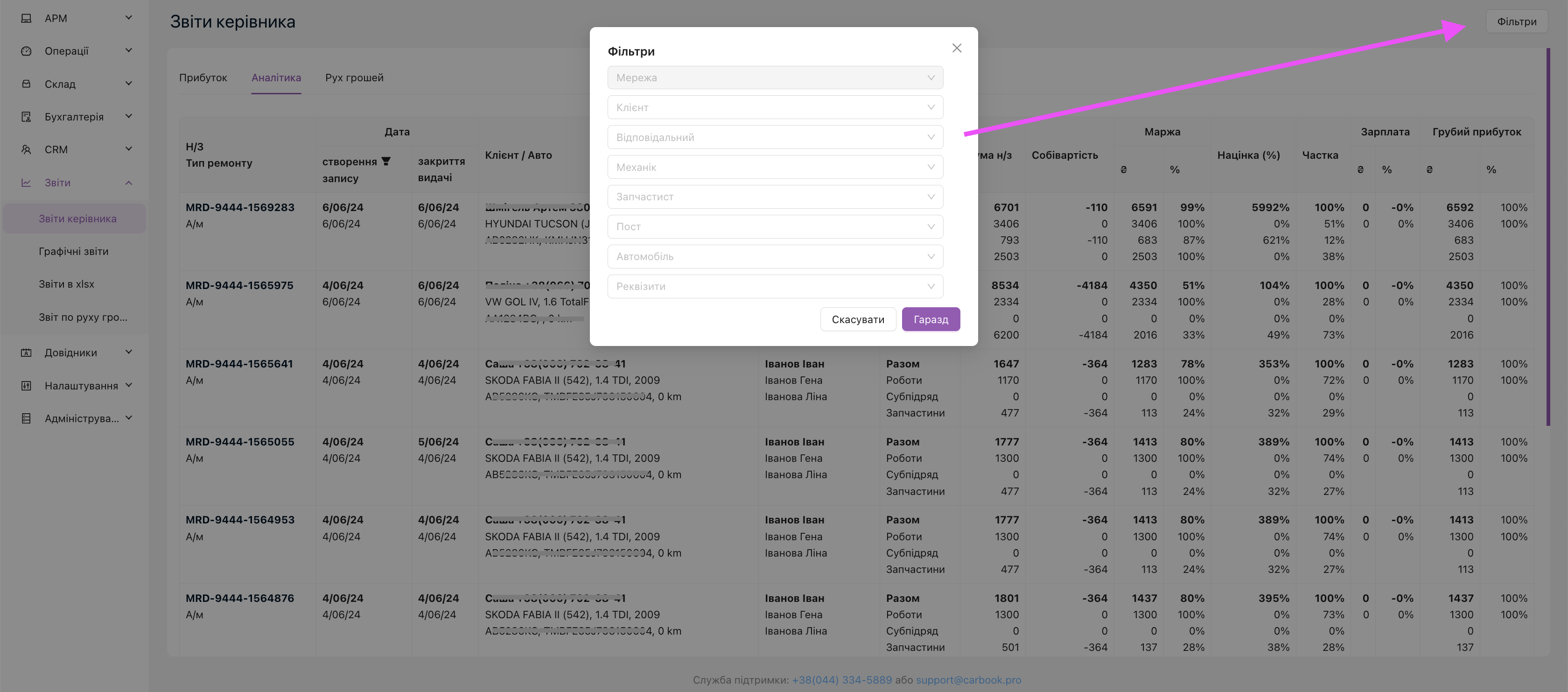The image size is (1568, 692).
Task: Switch to the Рух грошей tab
Action: (x=354, y=78)
